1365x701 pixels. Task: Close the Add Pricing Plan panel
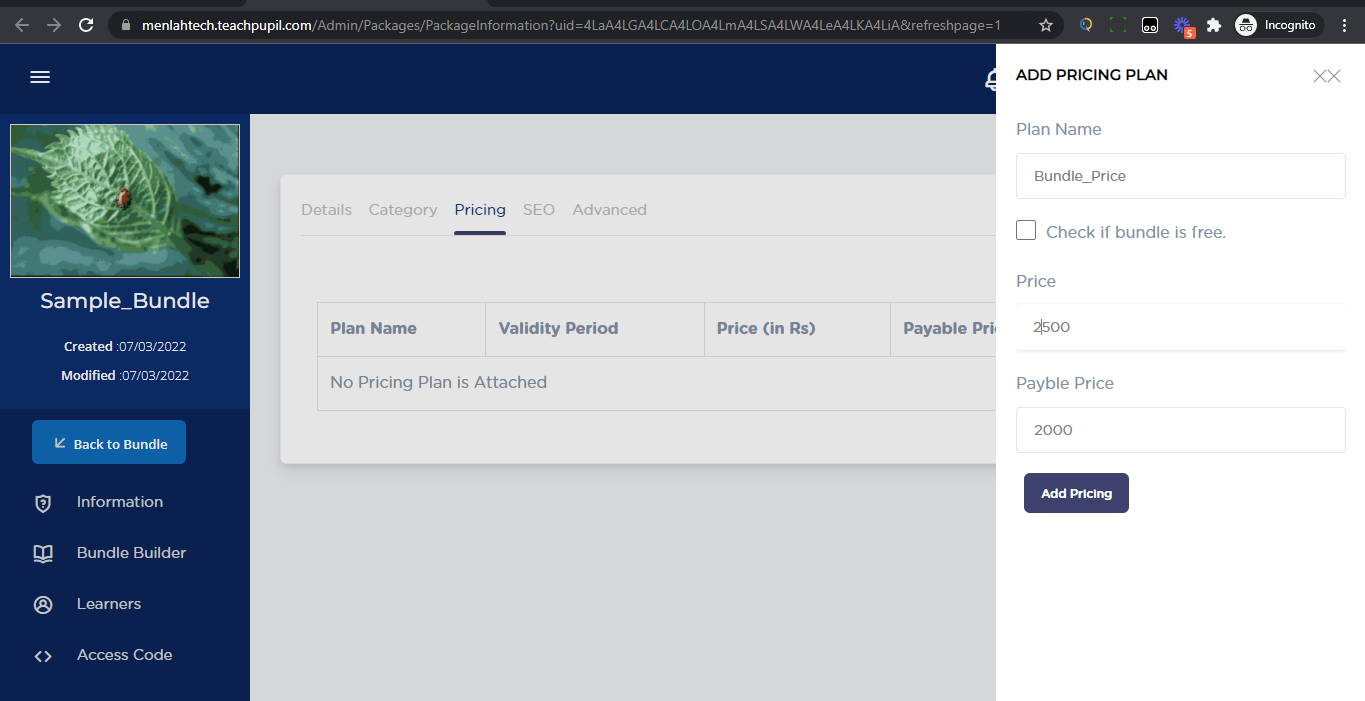tap(1326, 76)
